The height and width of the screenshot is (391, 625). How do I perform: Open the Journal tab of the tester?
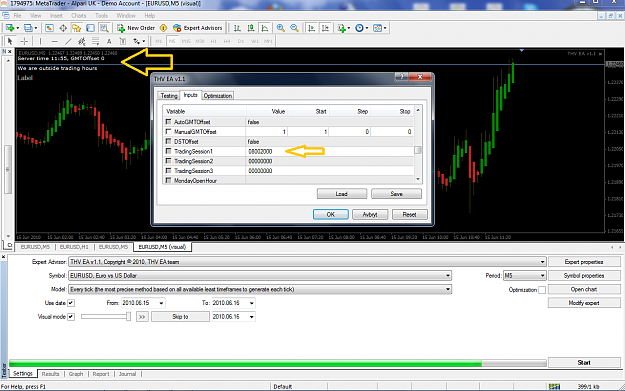tap(127, 374)
